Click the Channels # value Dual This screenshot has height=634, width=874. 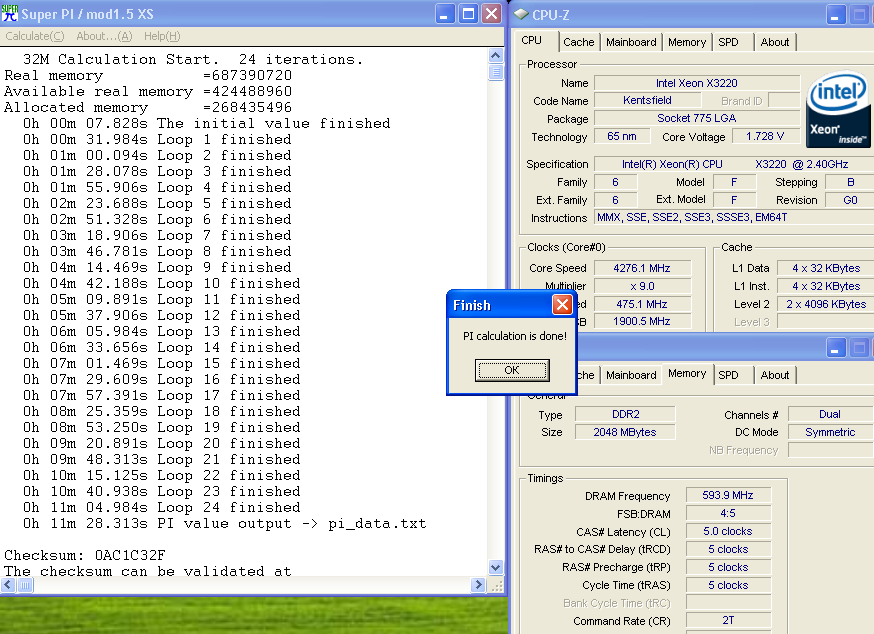tap(830, 414)
